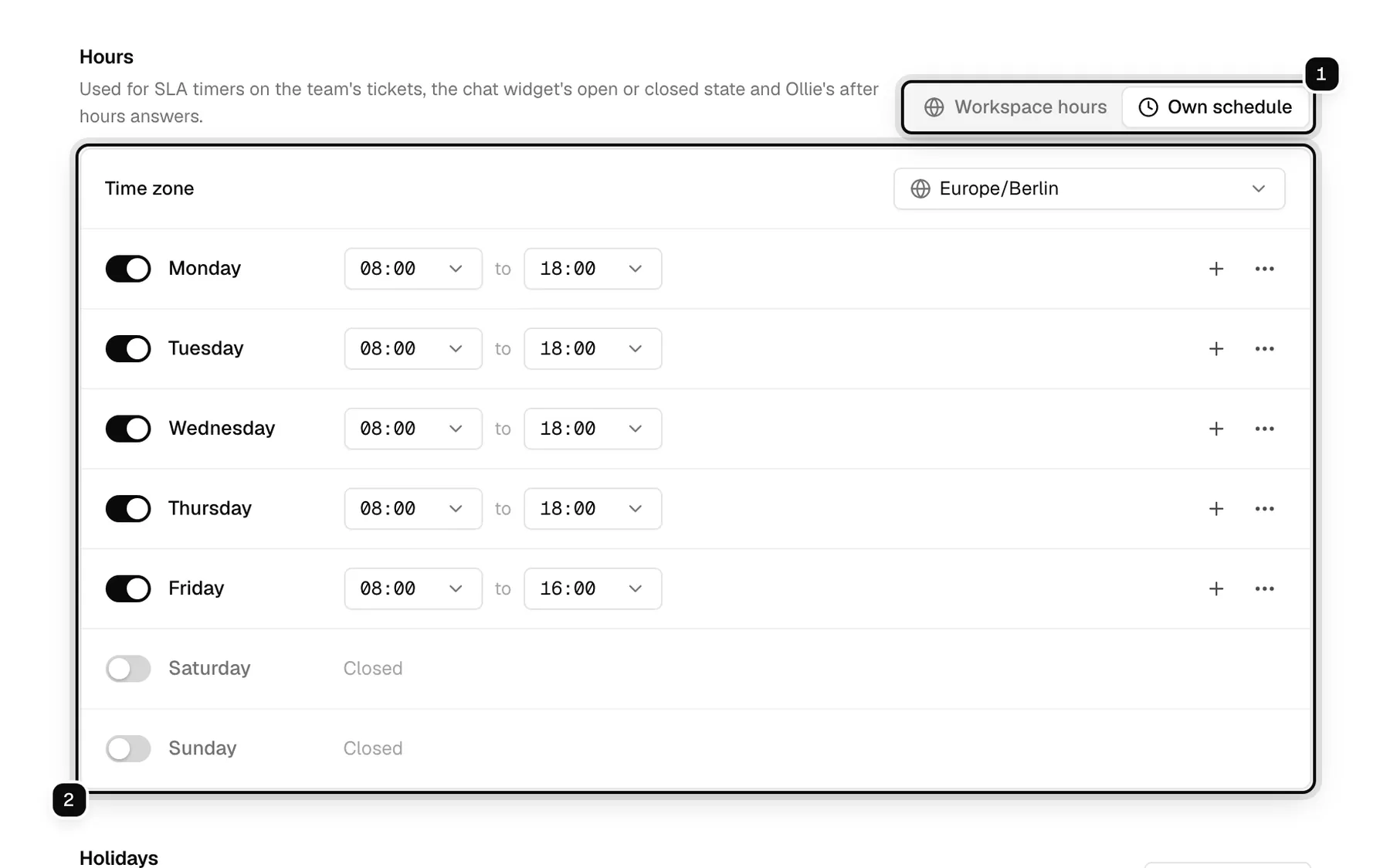Viewport: 1390px width, 868px height.
Task: Switch to Workspace hours tab
Action: tap(1015, 107)
